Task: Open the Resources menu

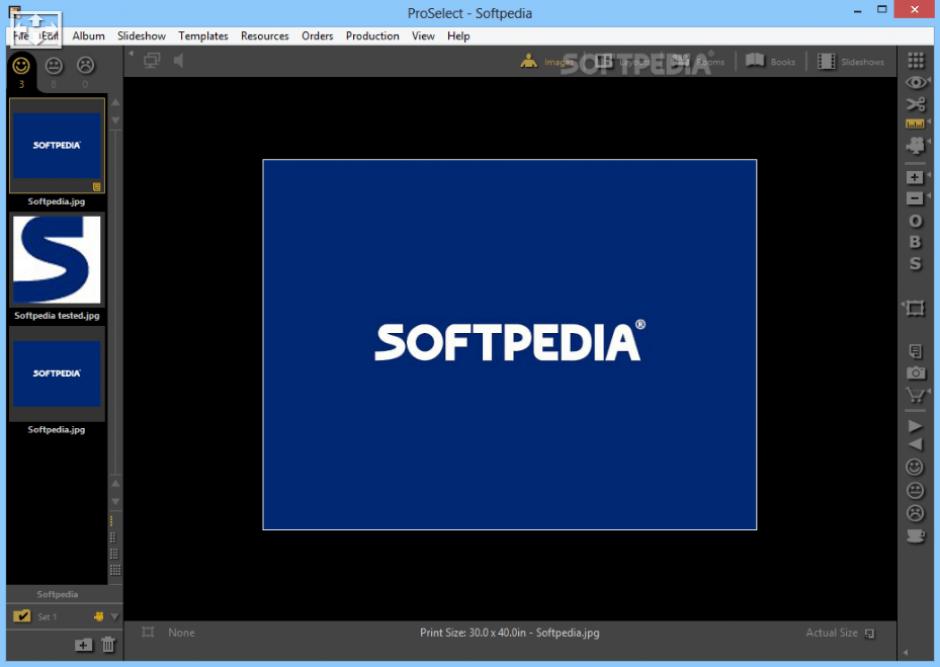Action: pos(264,36)
